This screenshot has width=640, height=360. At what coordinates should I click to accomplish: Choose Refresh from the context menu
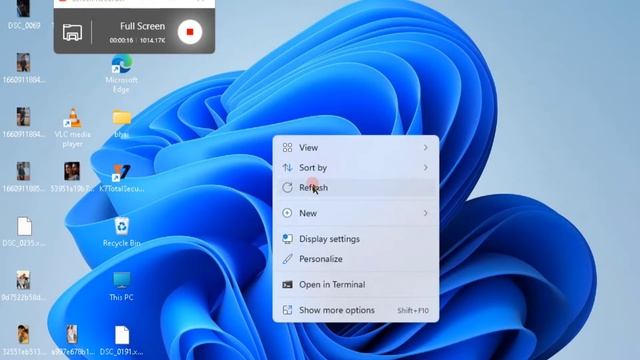point(356,188)
